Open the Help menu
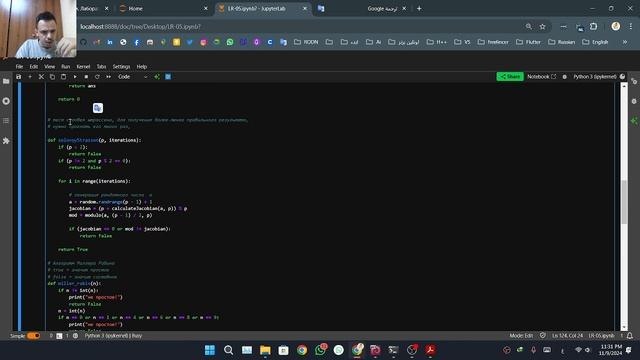 142,67
